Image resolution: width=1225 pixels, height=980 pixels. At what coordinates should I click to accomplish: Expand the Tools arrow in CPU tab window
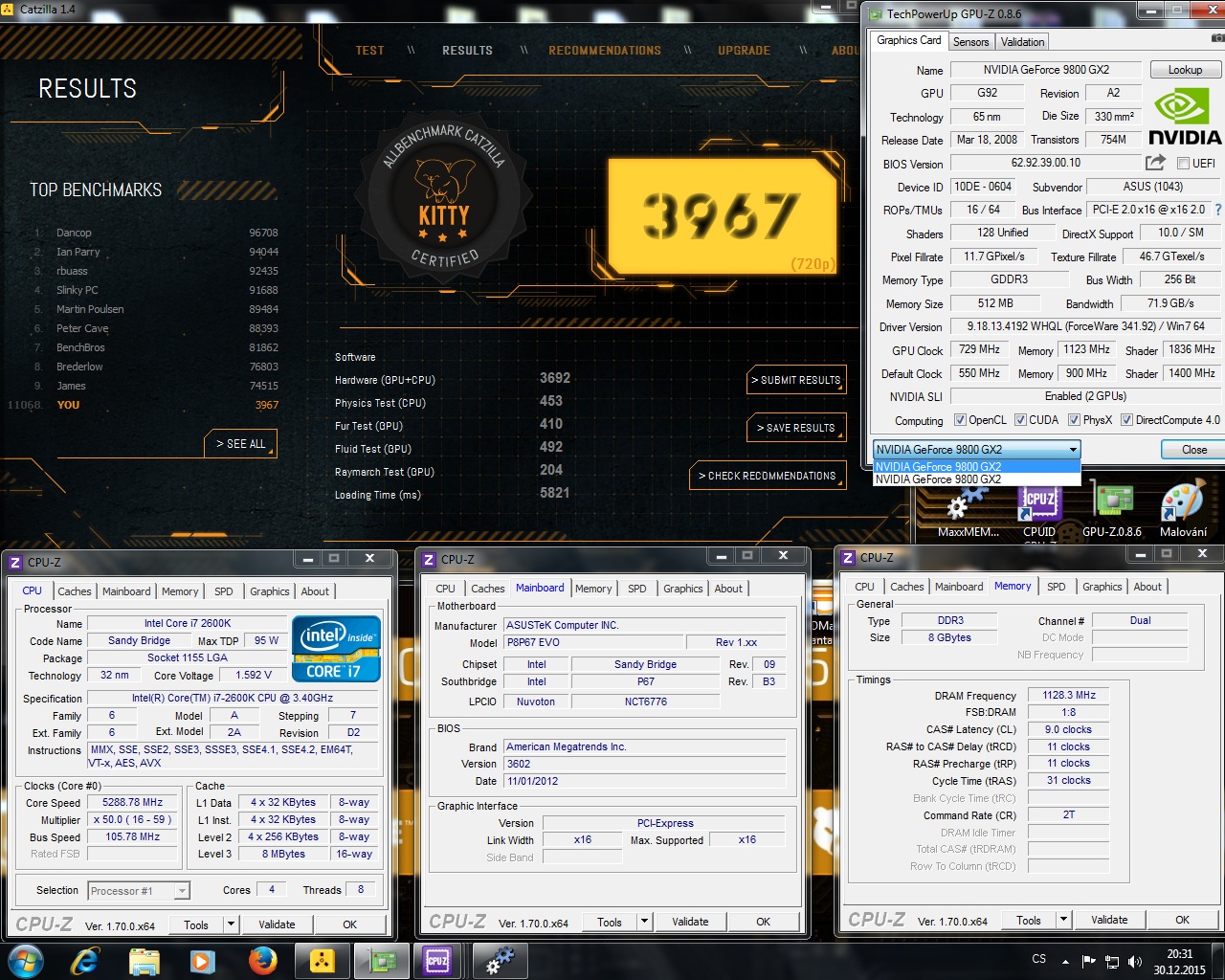tap(231, 924)
